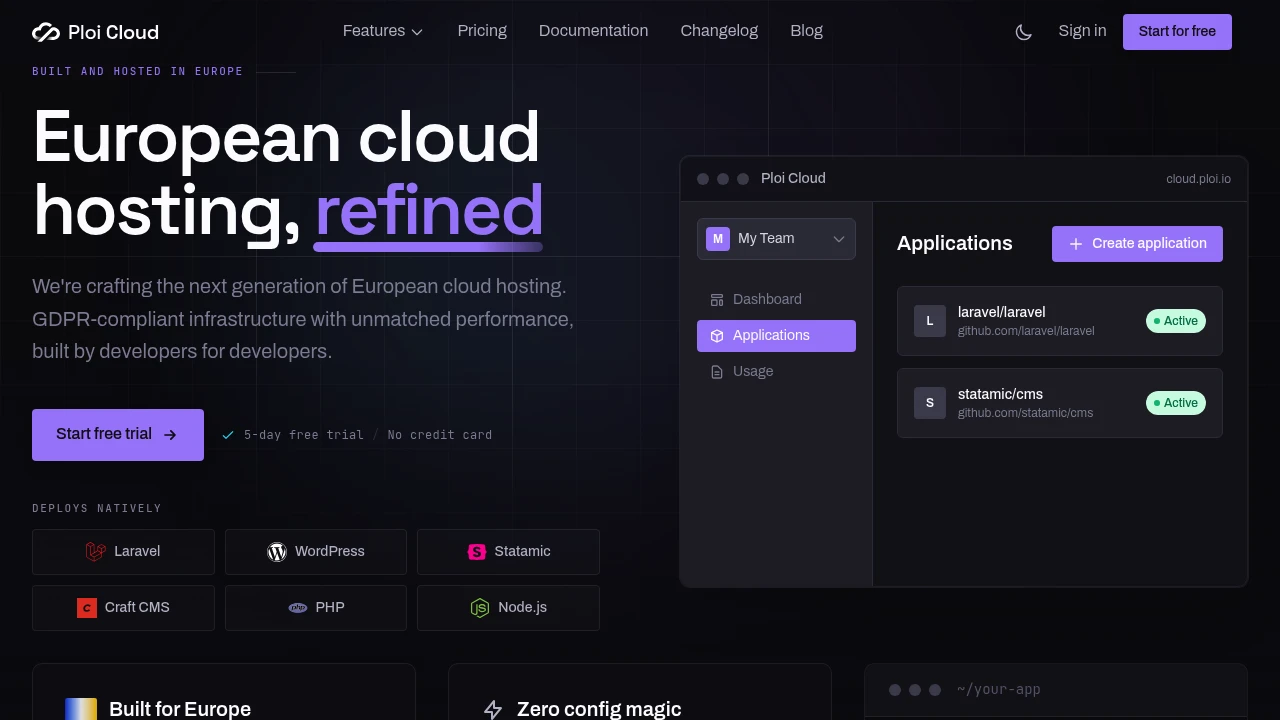Select the github.com/statamic/cms text

tap(1025, 413)
